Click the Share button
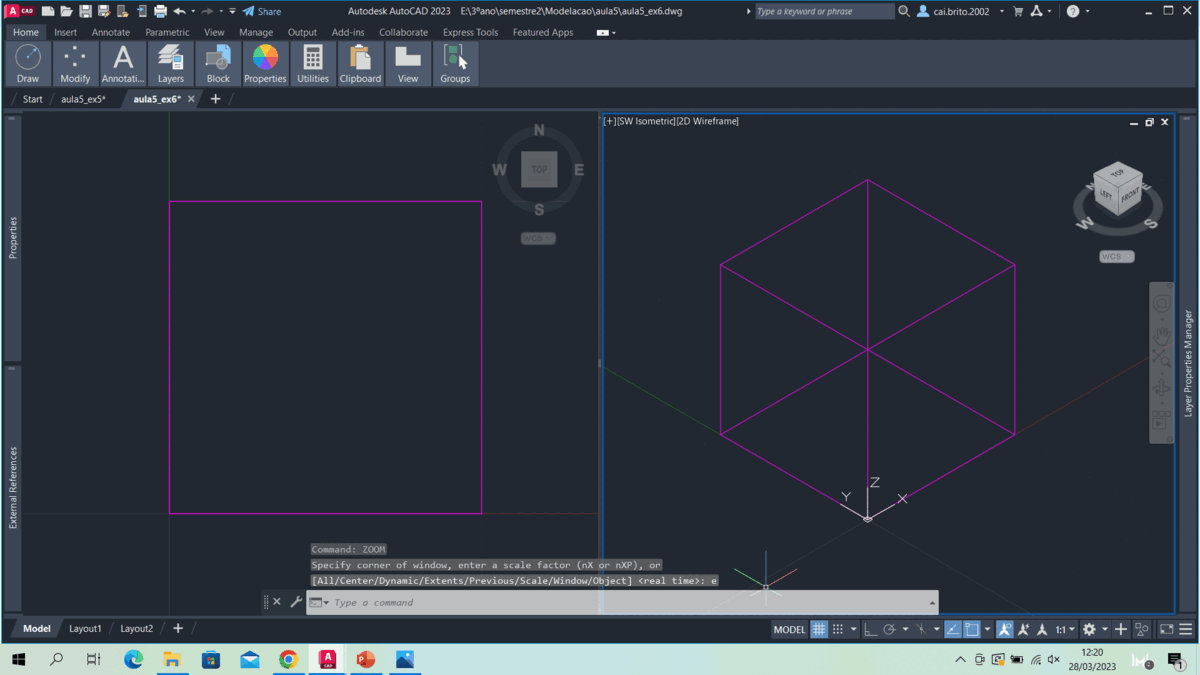 (x=262, y=12)
